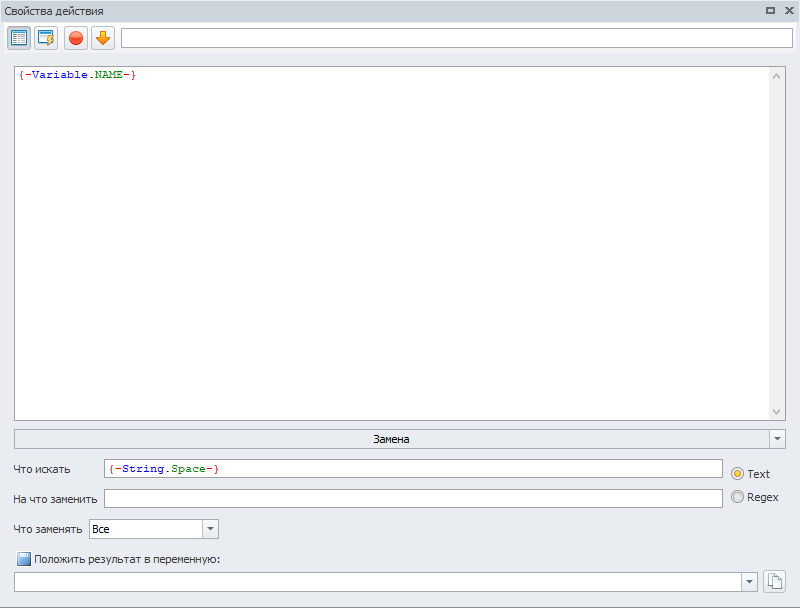Click the orange down arrow icon
Viewport: 800px width, 608px height.
[103, 38]
